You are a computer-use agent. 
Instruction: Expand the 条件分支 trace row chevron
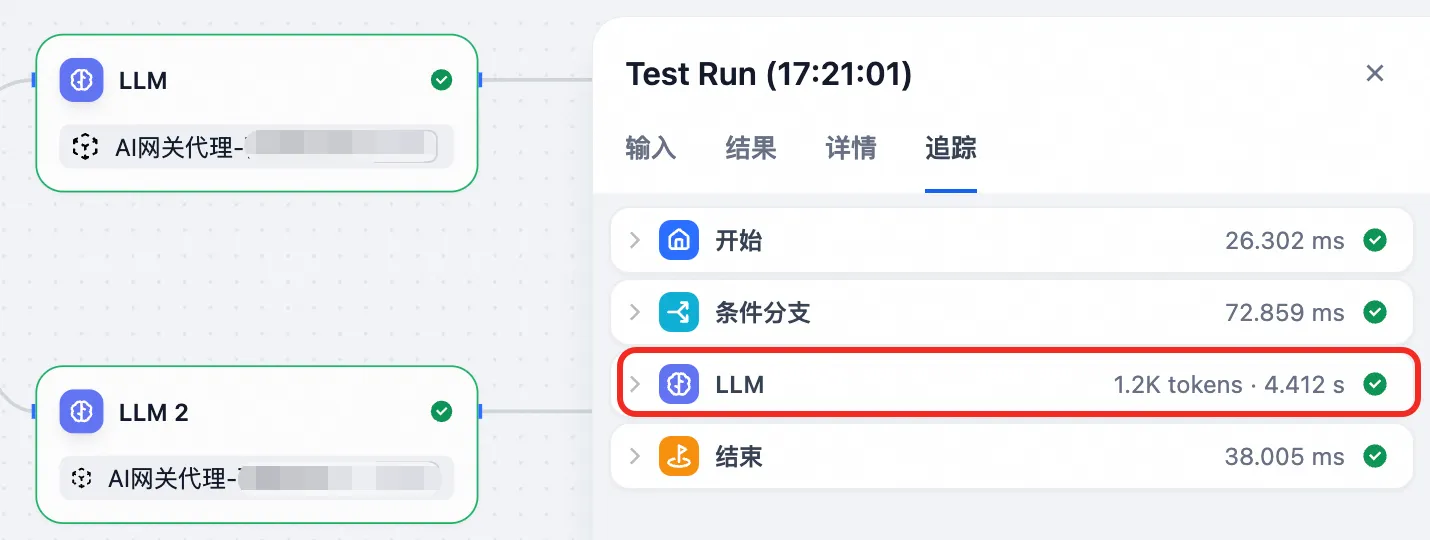tap(634, 313)
